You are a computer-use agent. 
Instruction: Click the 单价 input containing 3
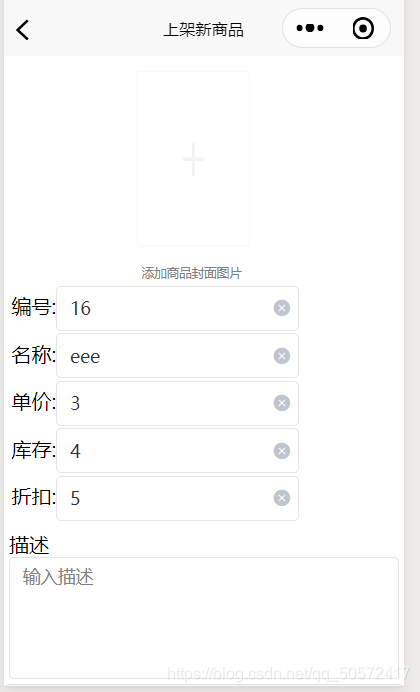pyautogui.click(x=177, y=403)
